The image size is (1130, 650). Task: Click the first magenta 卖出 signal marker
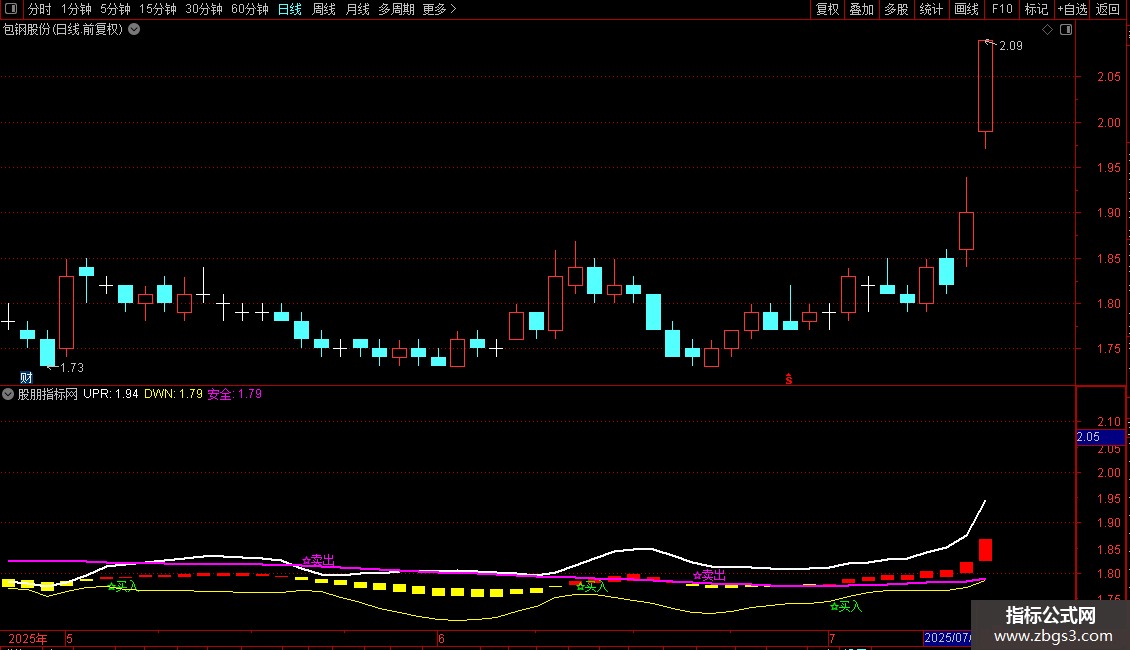pos(319,560)
